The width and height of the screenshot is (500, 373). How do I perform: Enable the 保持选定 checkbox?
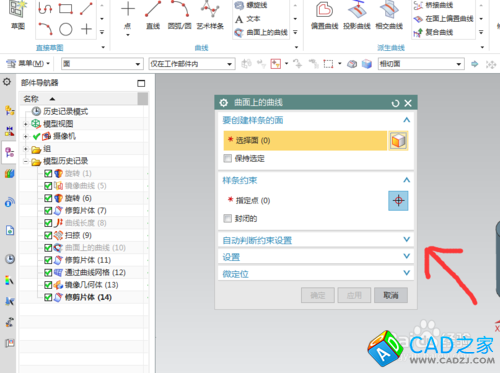[x=228, y=158]
